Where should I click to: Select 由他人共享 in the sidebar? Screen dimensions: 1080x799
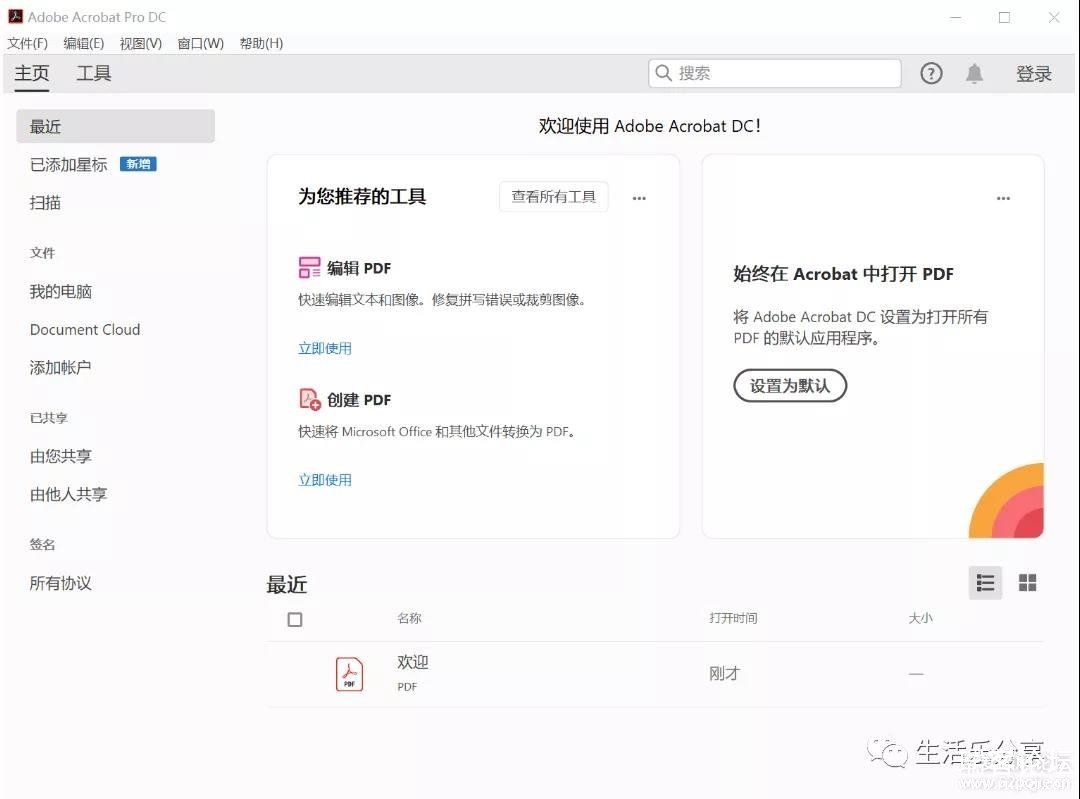point(68,494)
